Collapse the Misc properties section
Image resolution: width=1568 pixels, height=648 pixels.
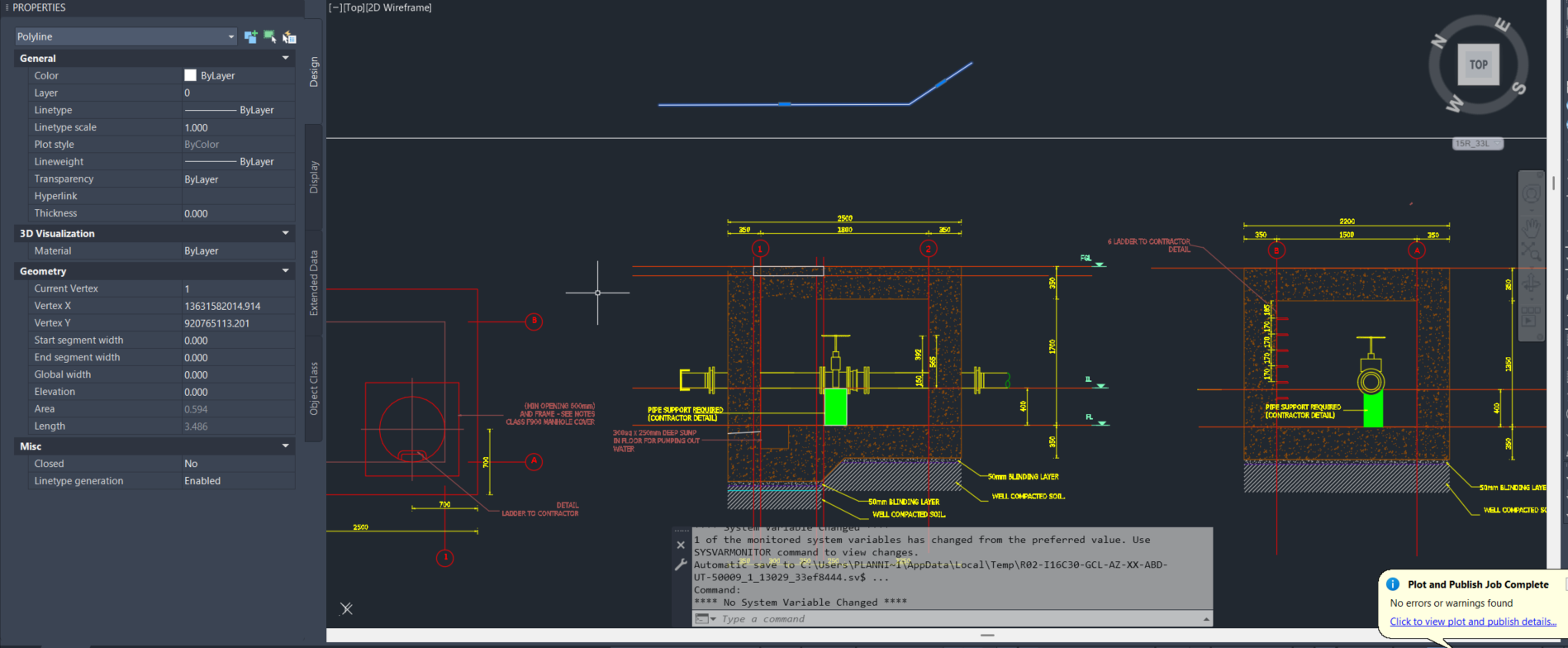click(286, 445)
